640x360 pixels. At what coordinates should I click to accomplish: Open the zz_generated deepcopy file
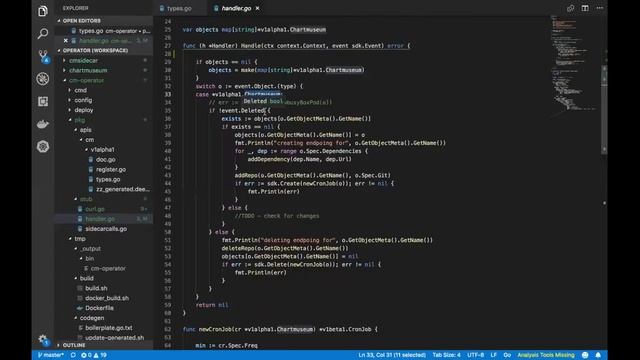(x=122, y=189)
